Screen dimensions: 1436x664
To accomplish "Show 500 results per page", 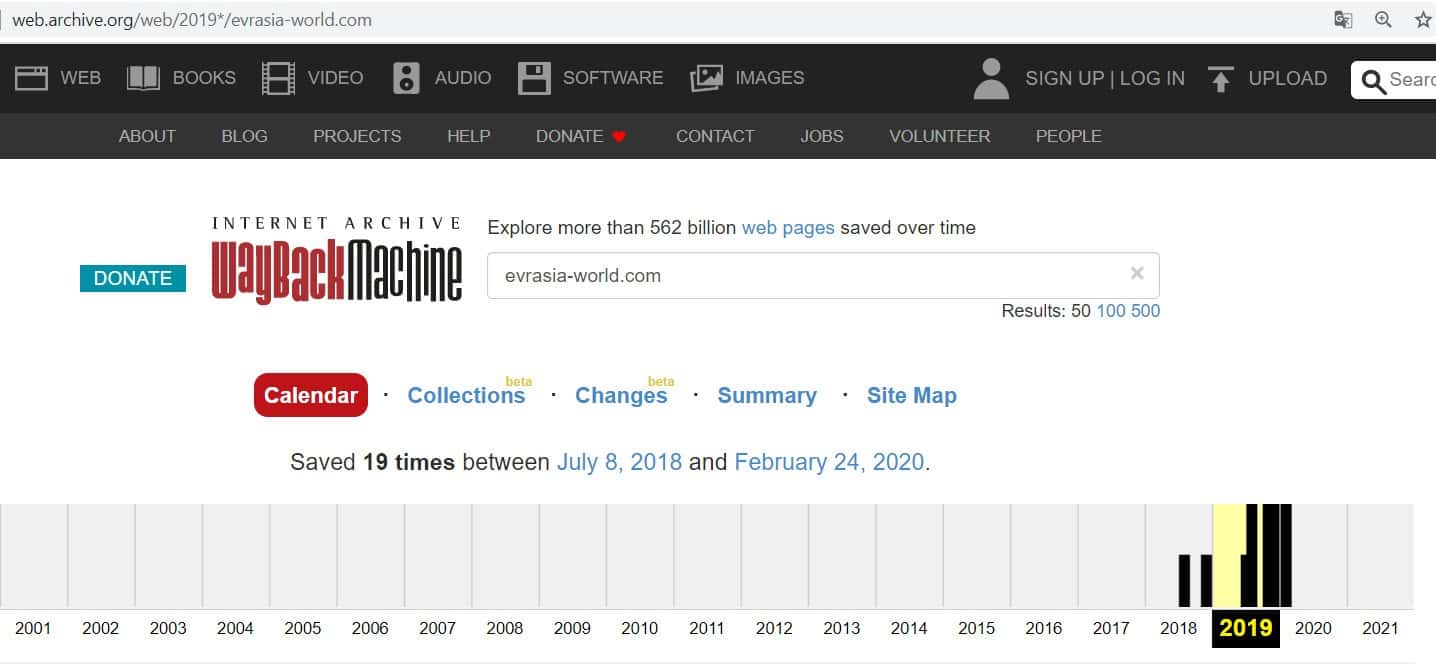I will coord(1146,311).
